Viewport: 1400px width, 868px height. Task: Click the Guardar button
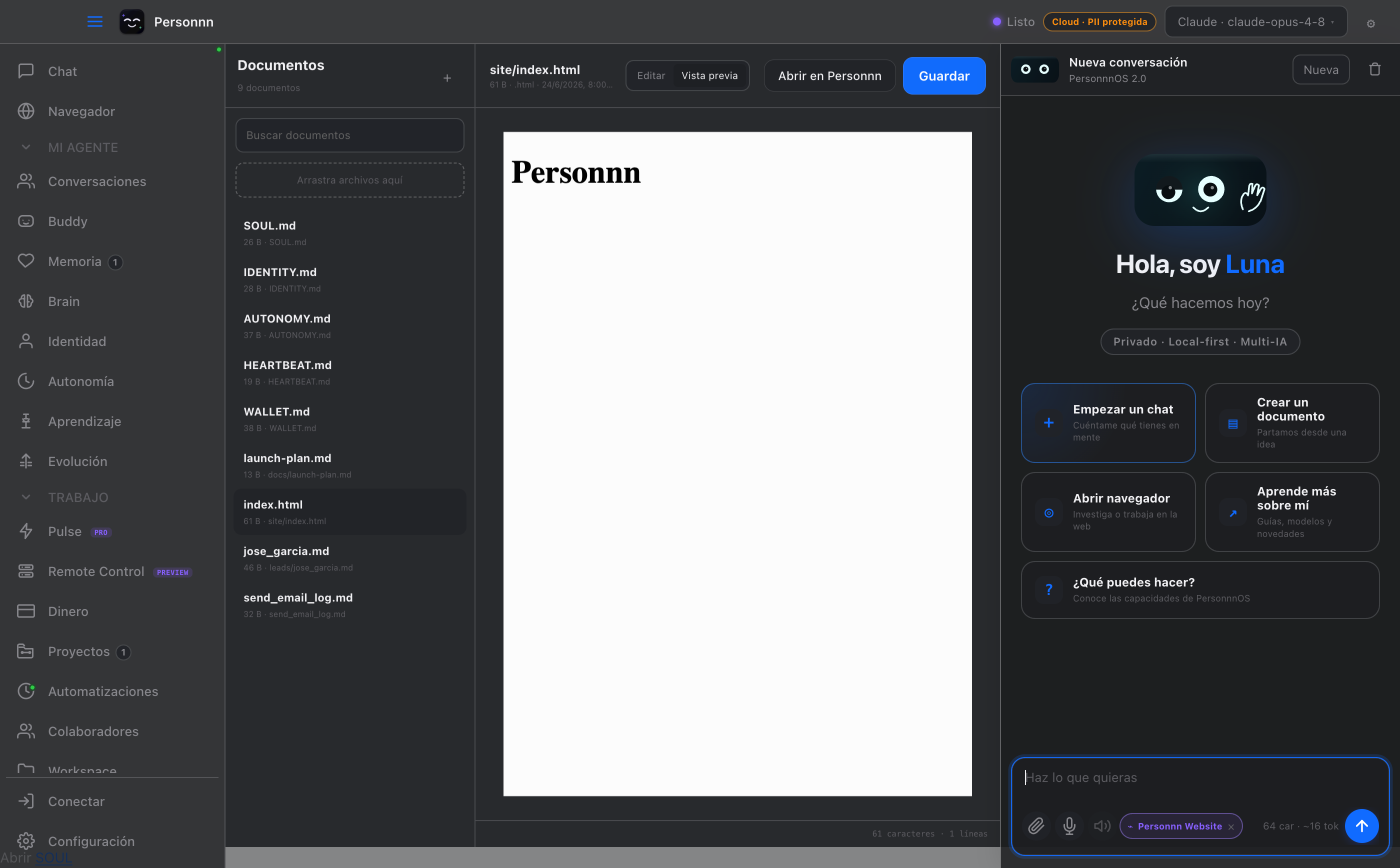[943, 76]
